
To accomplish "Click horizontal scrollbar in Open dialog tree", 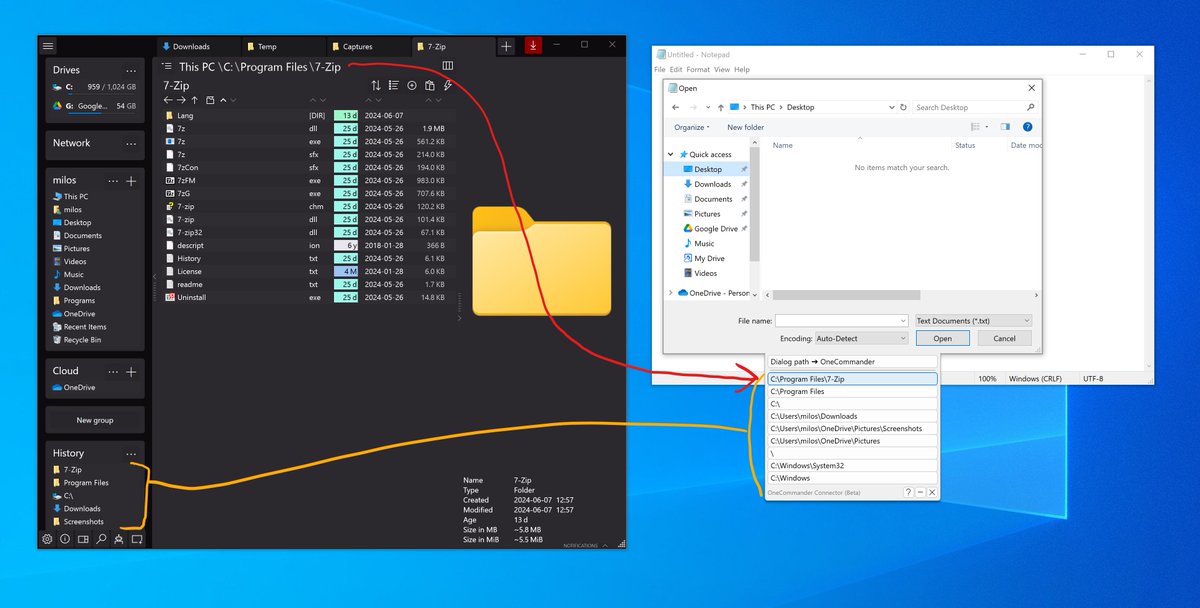I will pos(846,295).
